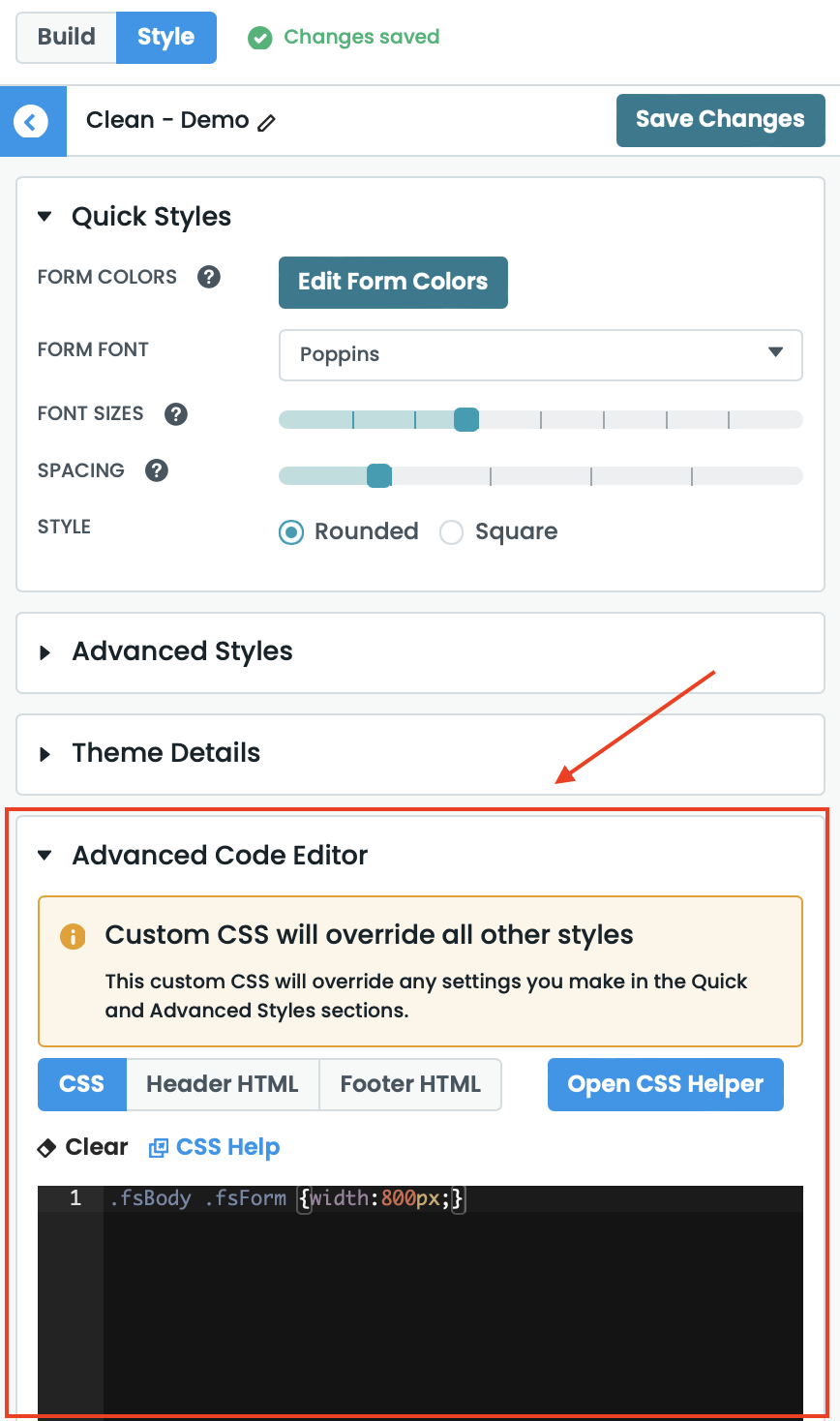
Task: Select the Rounded style option
Action: coord(291,532)
